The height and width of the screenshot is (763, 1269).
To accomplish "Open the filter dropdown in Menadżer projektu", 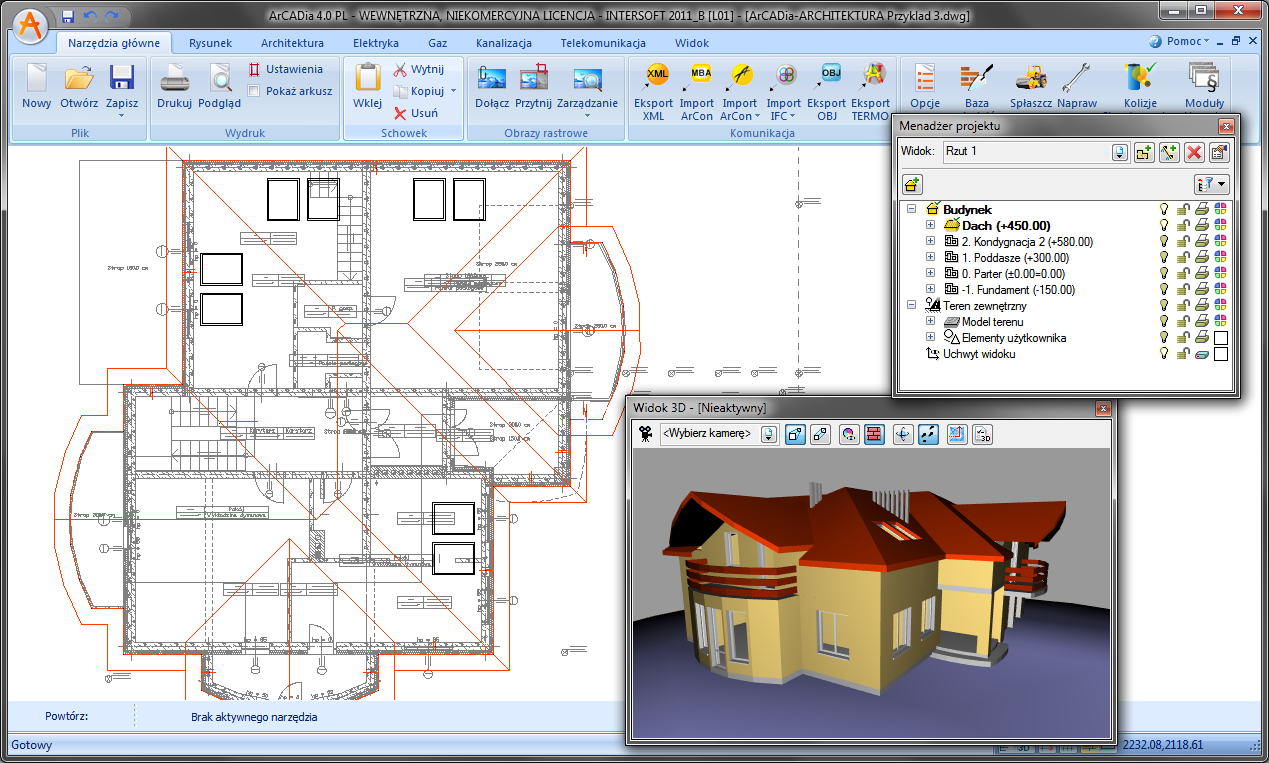I will click(1211, 184).
